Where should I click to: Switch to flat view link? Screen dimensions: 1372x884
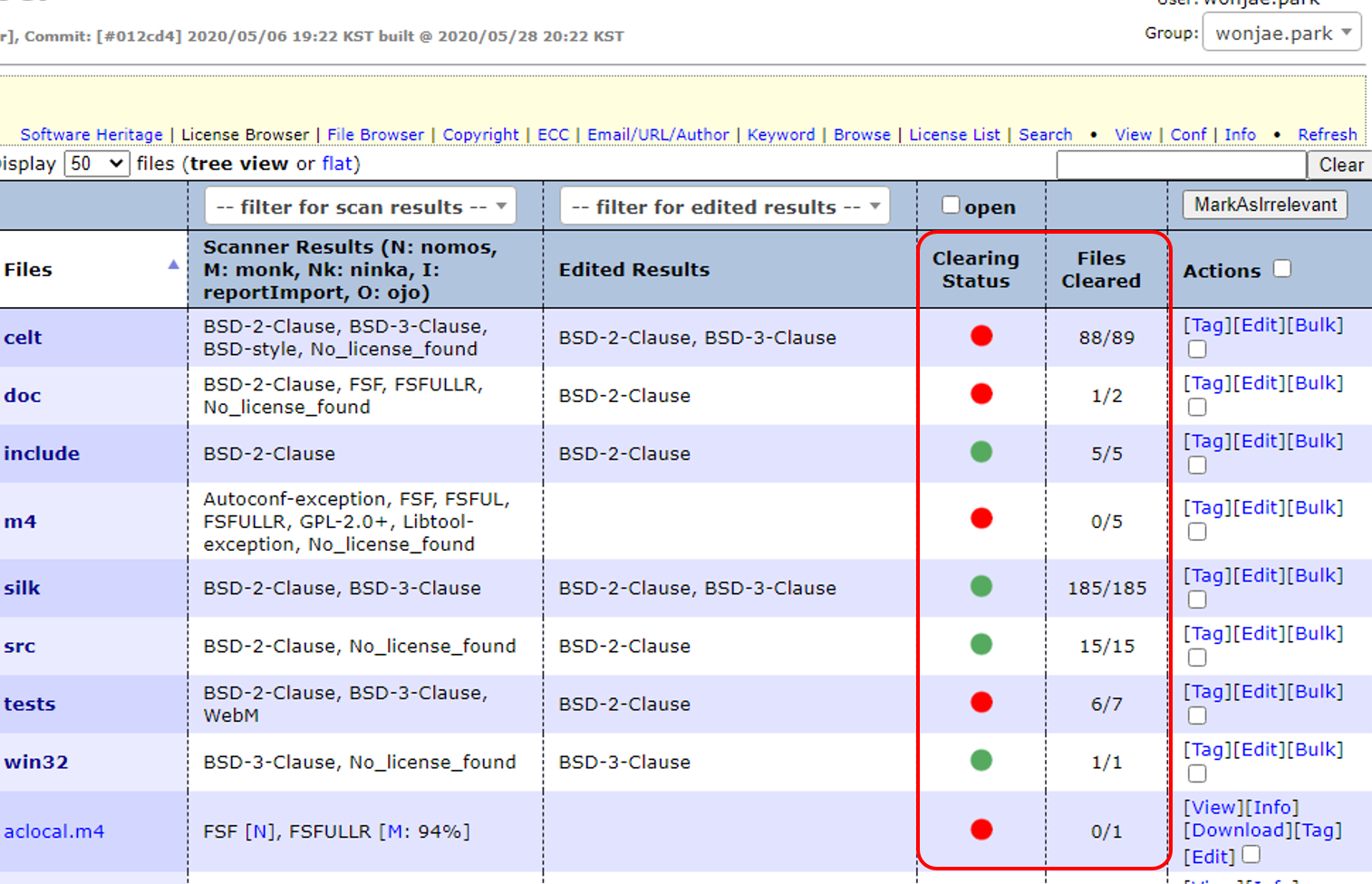[336, 163]
